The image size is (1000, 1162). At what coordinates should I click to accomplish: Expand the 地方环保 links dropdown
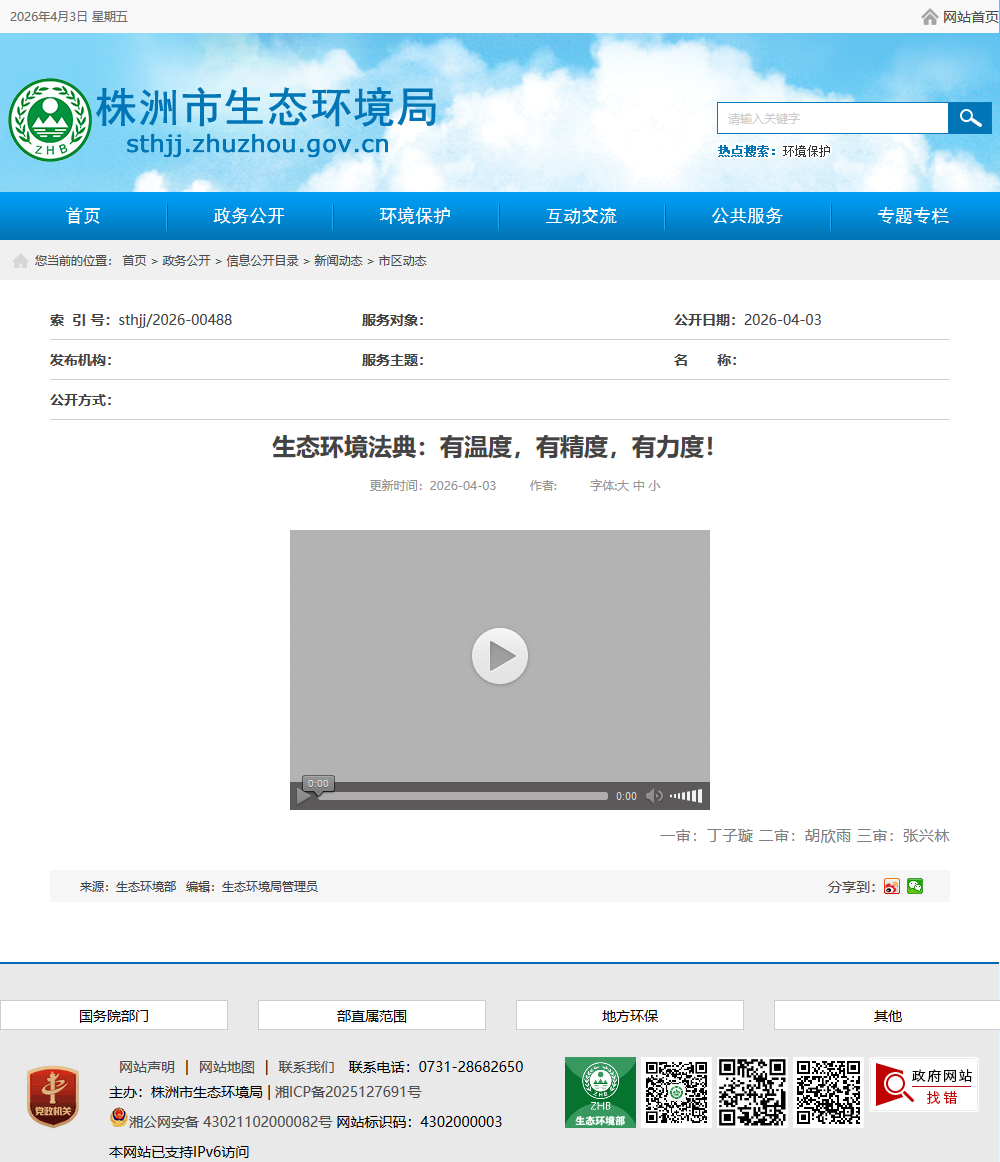(630, 1015)
